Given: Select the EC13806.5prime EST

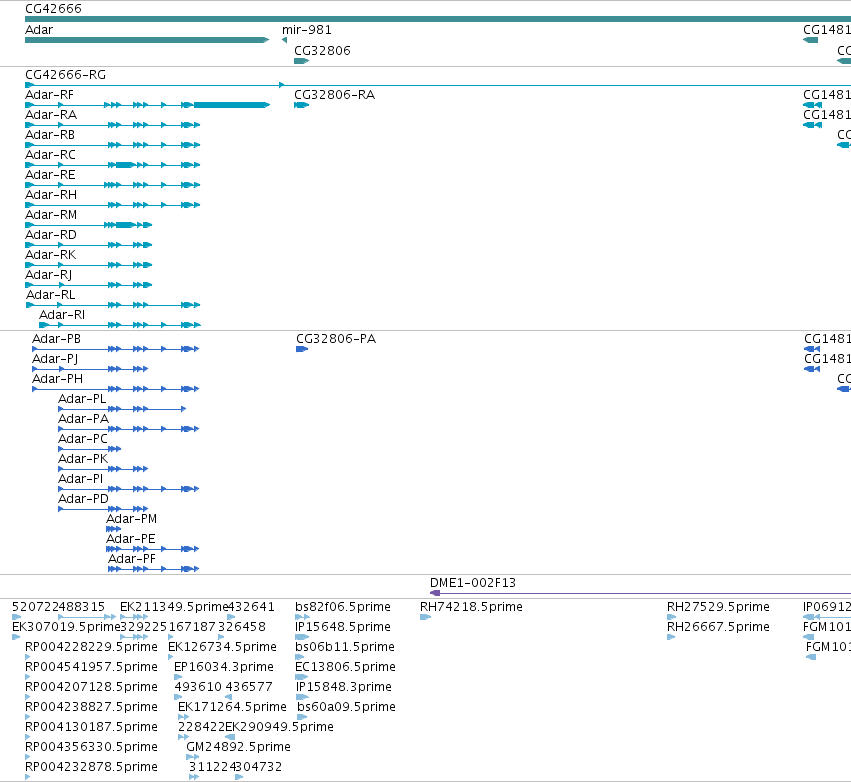Looking at the screenshot, I should tap(302, 677).
